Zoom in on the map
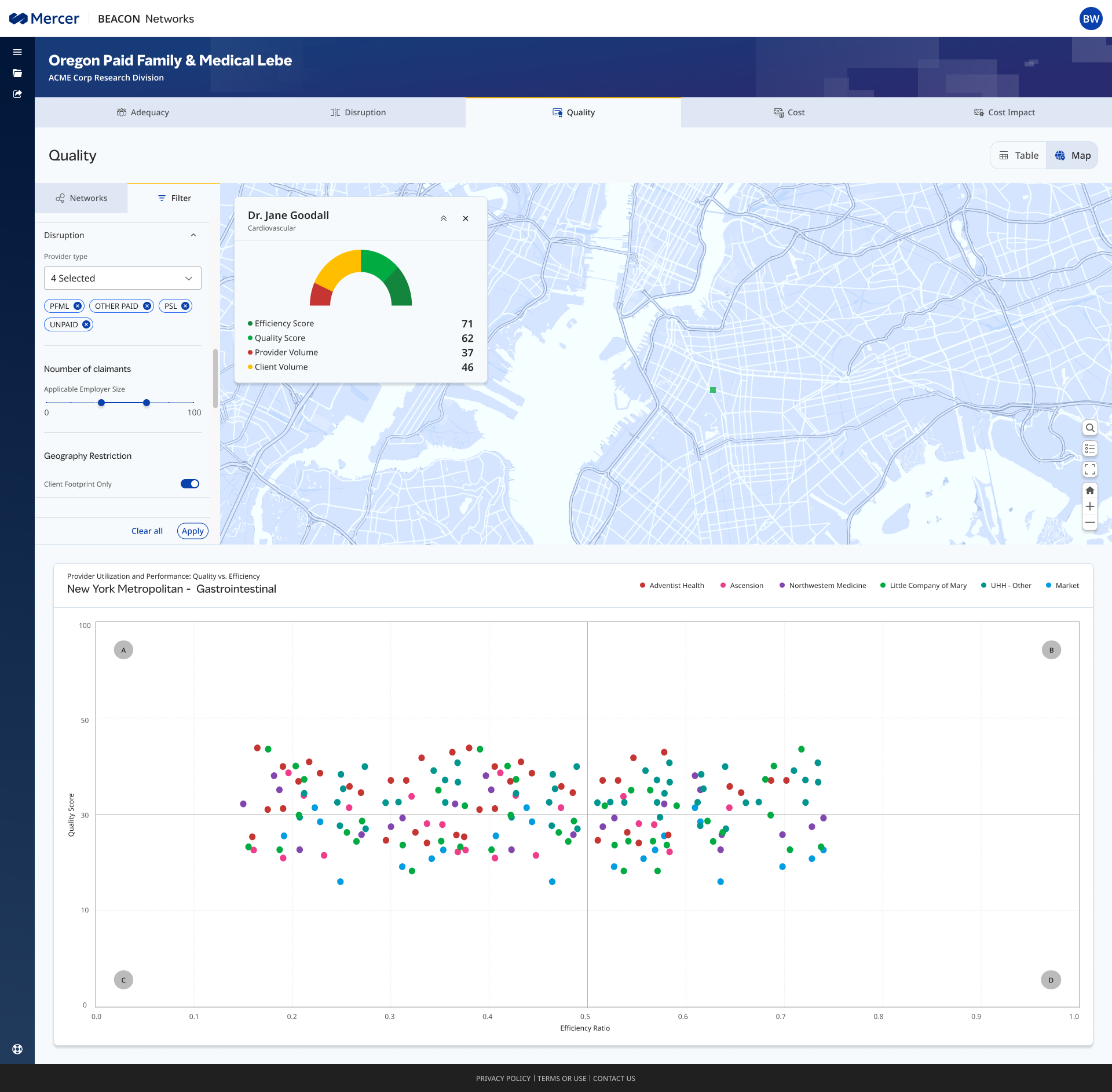The image size is (1112, 1092). 1090,507
